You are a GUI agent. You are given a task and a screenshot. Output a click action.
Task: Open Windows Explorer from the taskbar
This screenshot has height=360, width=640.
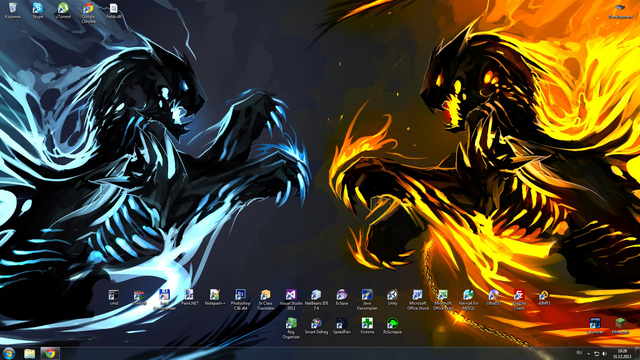point(29,353)
